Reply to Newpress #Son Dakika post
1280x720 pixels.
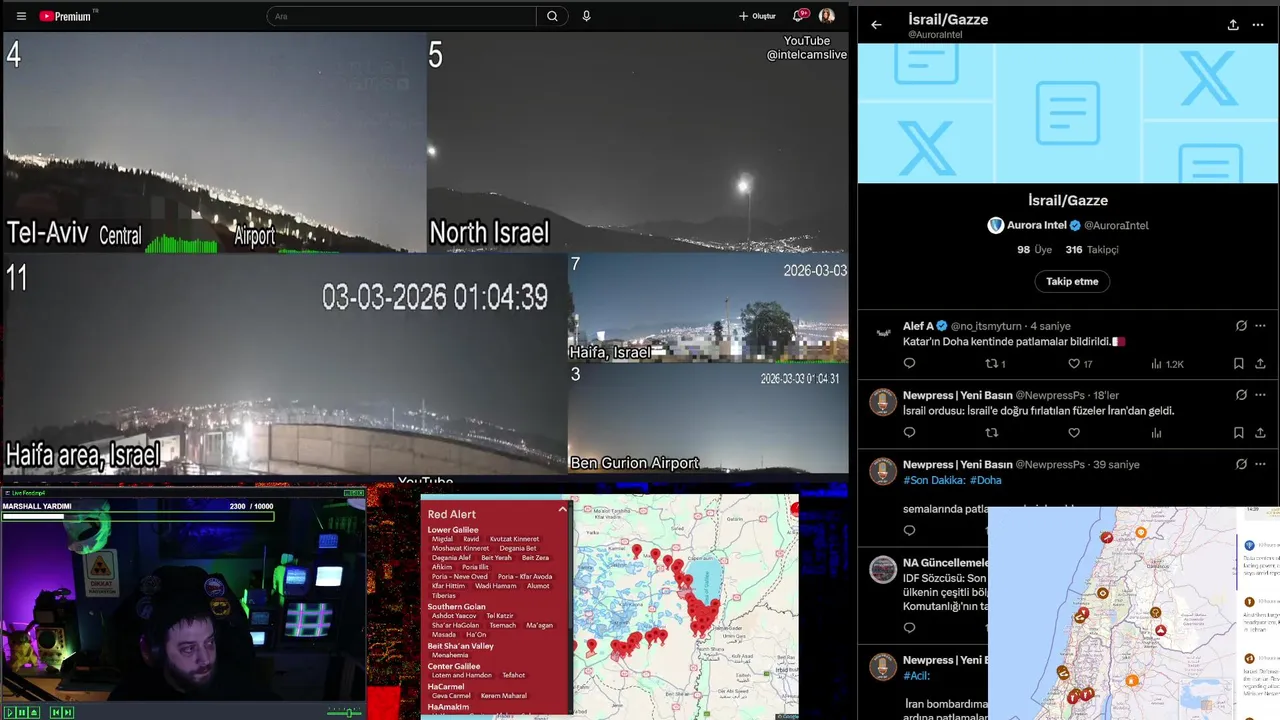pos(909,531)
